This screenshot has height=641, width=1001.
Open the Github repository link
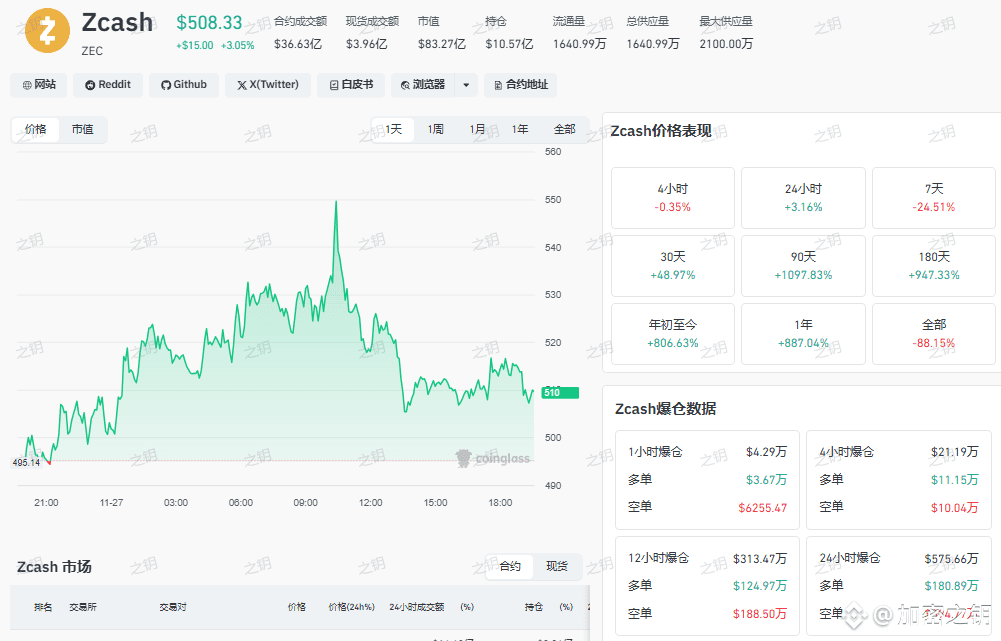184,85
